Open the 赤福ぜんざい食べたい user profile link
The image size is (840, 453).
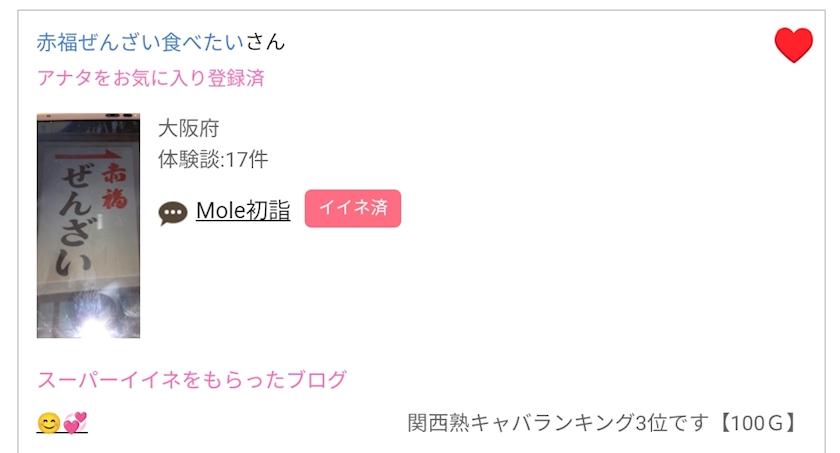(140, 42)
